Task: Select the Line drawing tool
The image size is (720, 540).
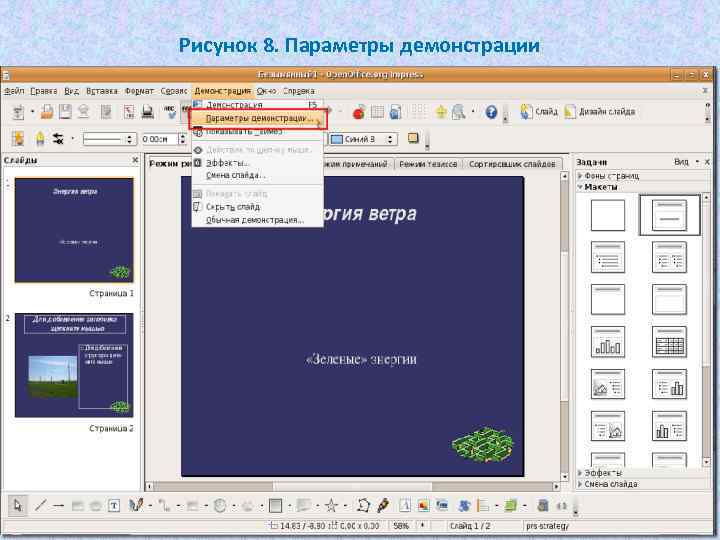Action: (40, 506)
